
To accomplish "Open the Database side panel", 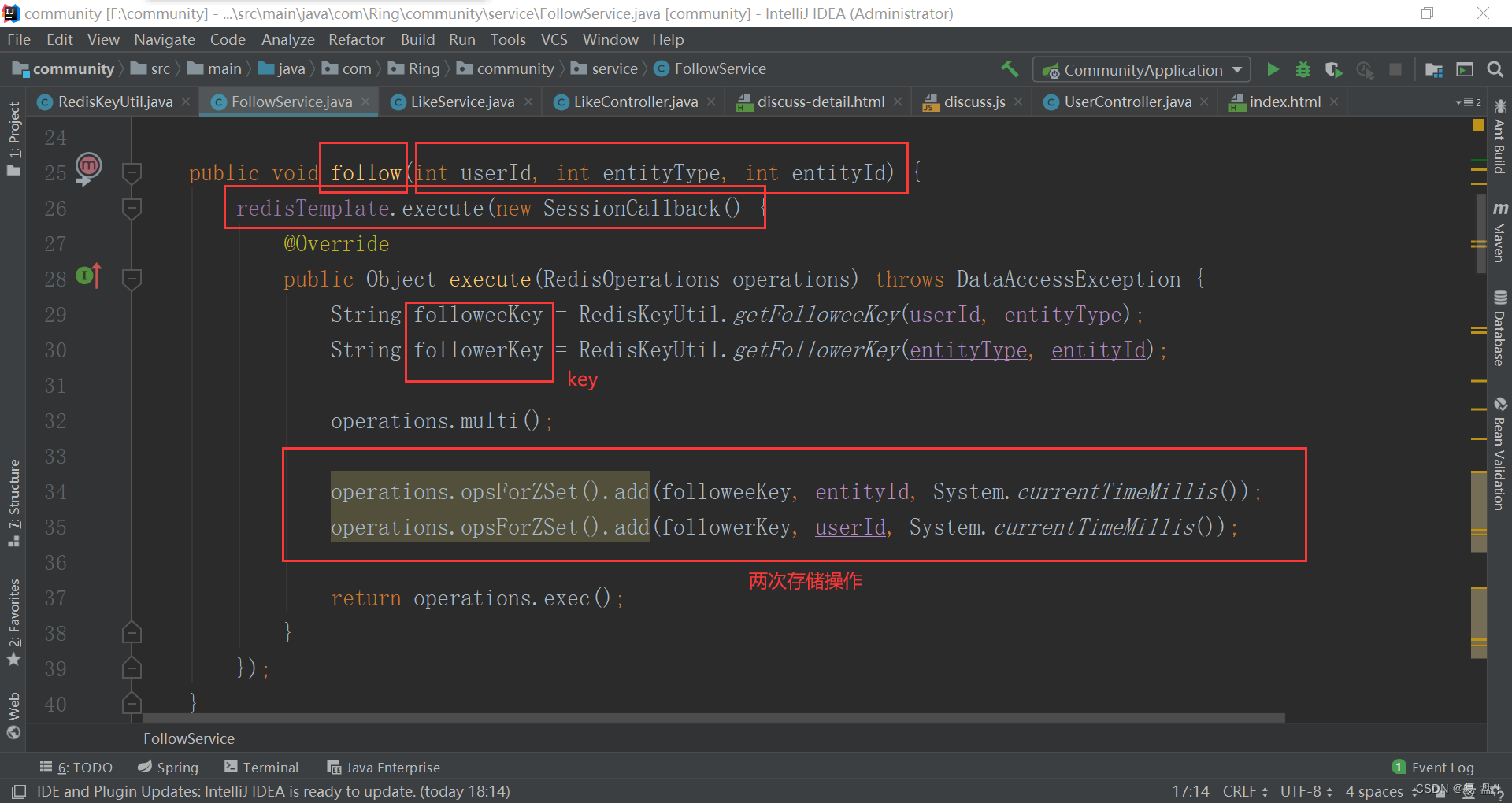I will click(1499, 327).
